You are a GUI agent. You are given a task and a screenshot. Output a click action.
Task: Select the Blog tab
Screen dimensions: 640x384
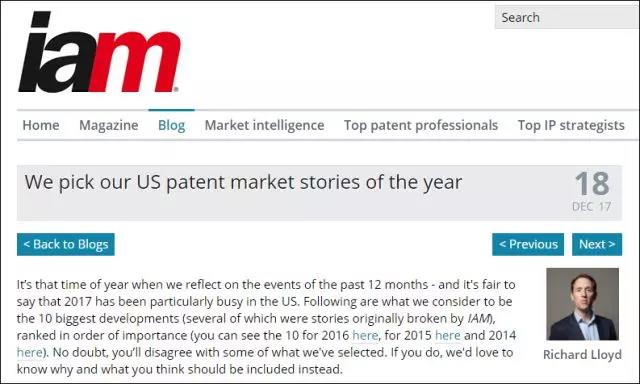coord(171,125)
